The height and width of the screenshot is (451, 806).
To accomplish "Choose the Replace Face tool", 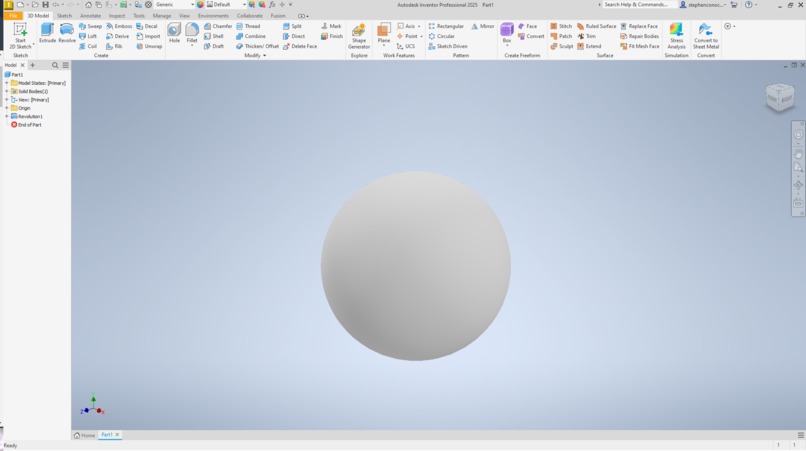I will click(x=639, y=26).
